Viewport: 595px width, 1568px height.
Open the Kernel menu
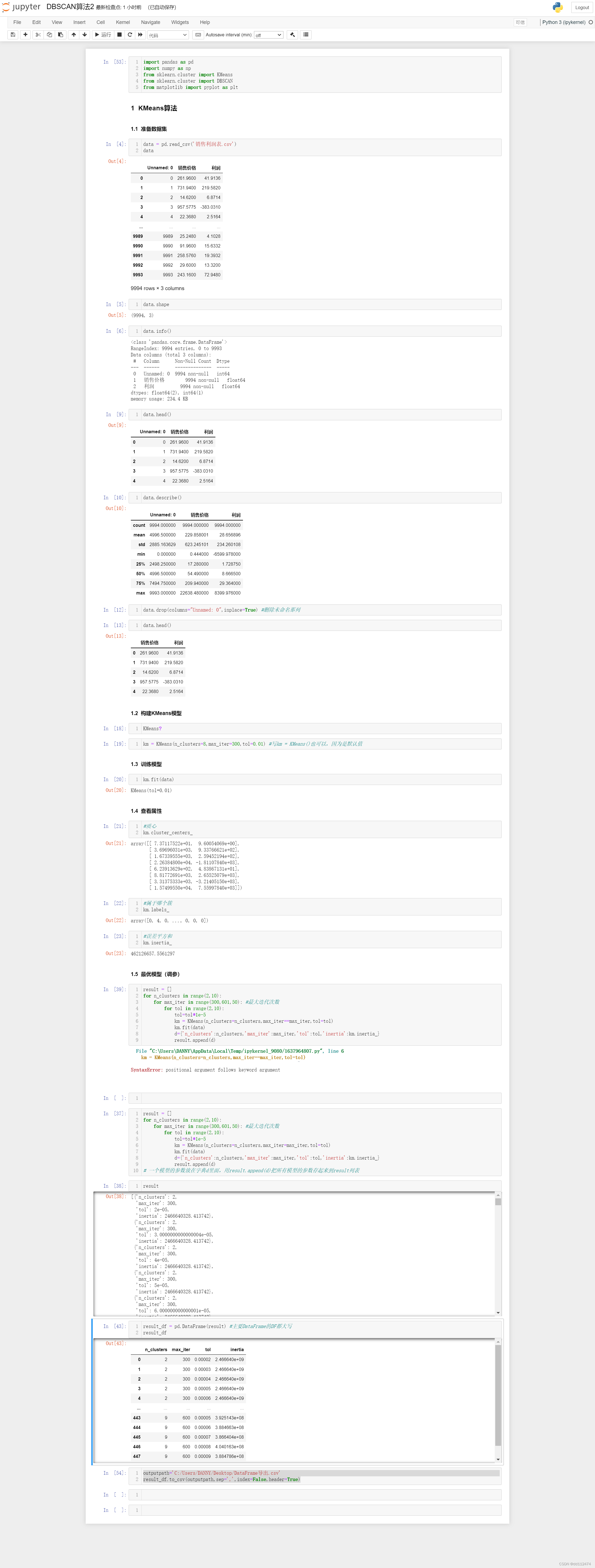coord(123,23)
